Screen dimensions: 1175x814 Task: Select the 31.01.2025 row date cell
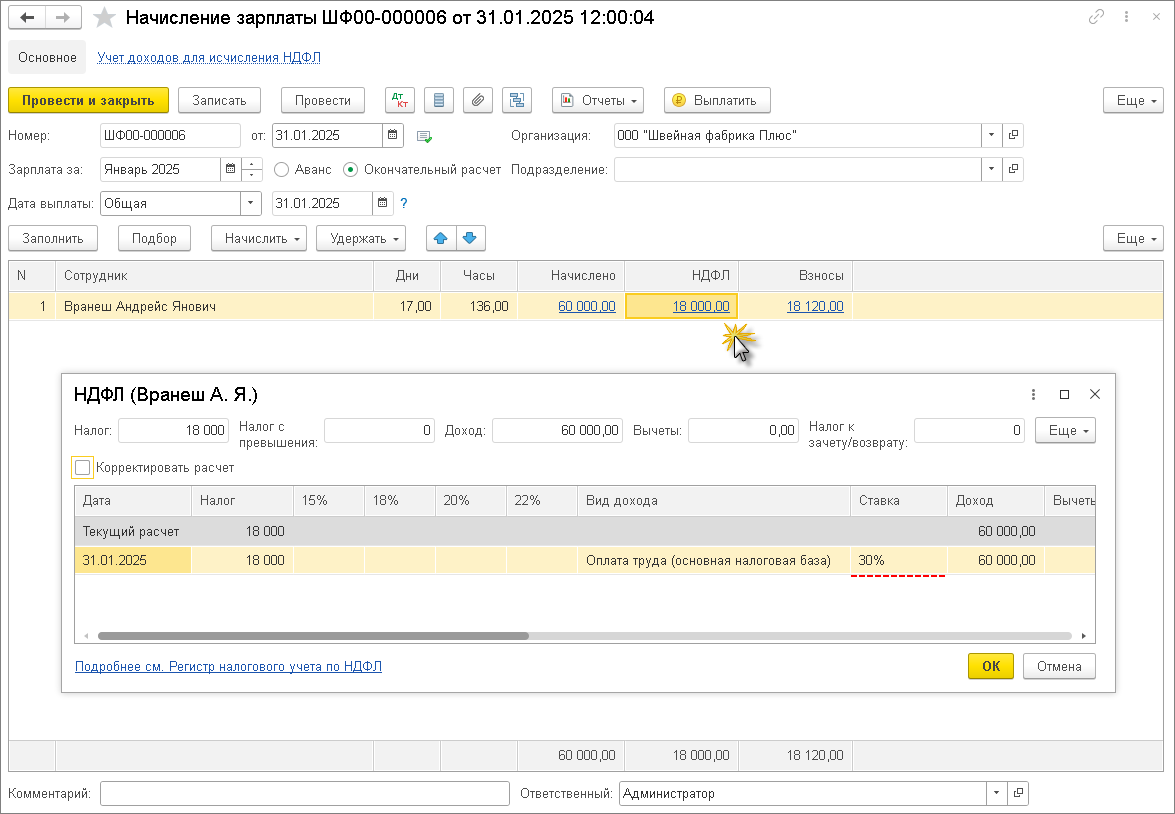(x=133, y=561)
